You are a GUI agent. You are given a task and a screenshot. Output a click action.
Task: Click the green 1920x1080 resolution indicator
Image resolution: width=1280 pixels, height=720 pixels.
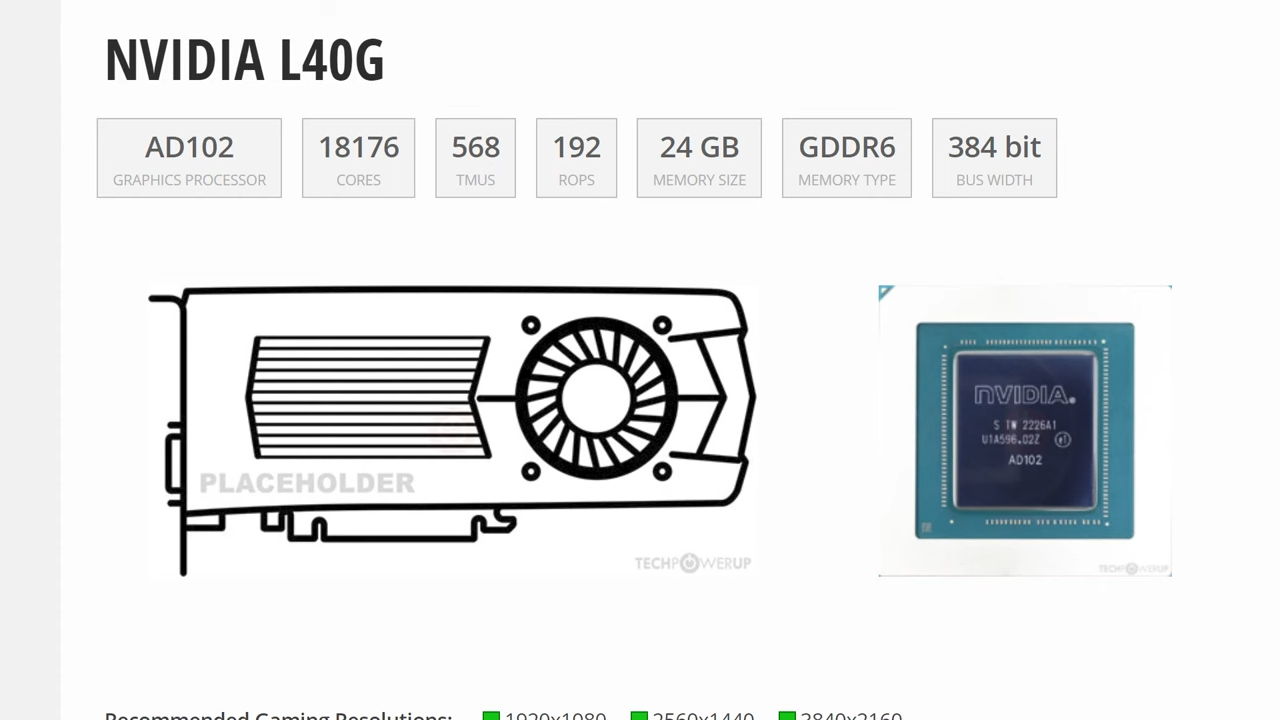point(491,716)
